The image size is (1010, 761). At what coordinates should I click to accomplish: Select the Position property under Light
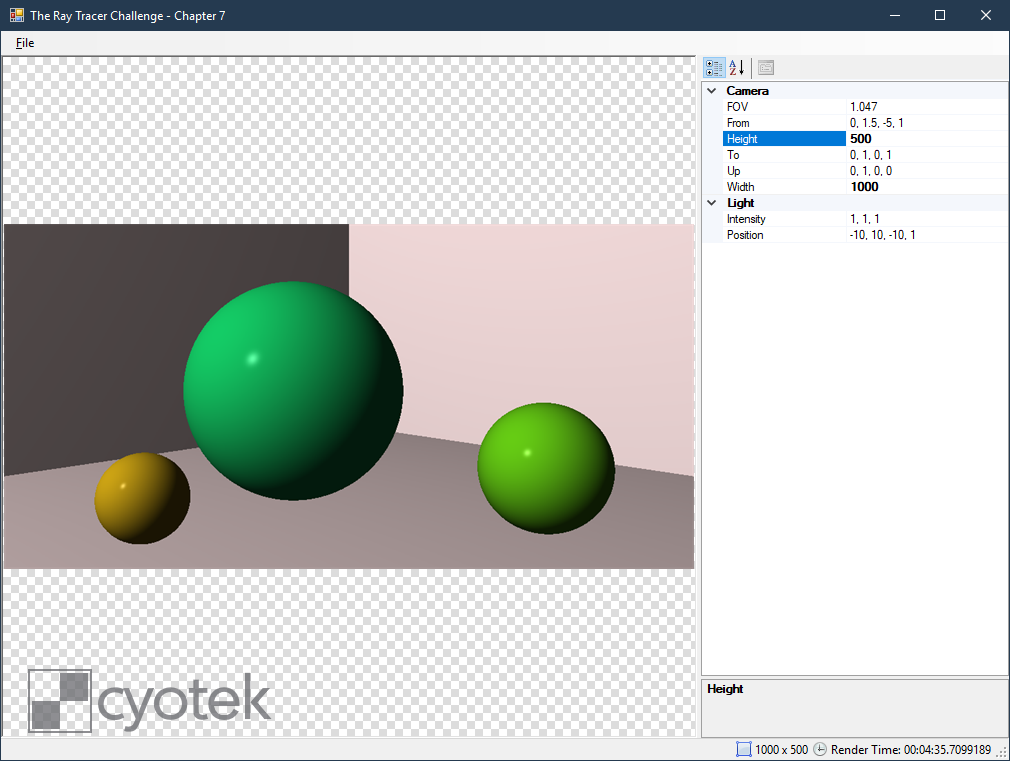(780, 234)
